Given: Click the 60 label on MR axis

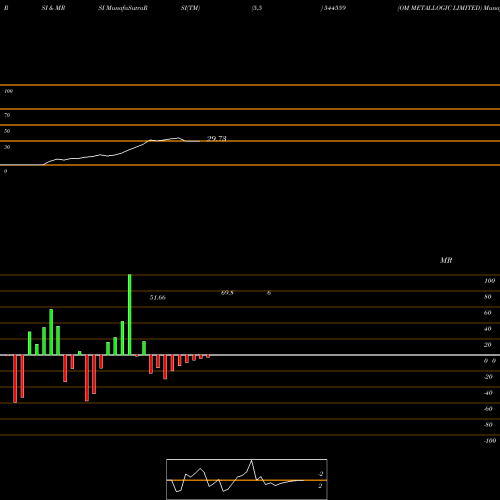Looking at the screenshot, I should coord(488,313).
